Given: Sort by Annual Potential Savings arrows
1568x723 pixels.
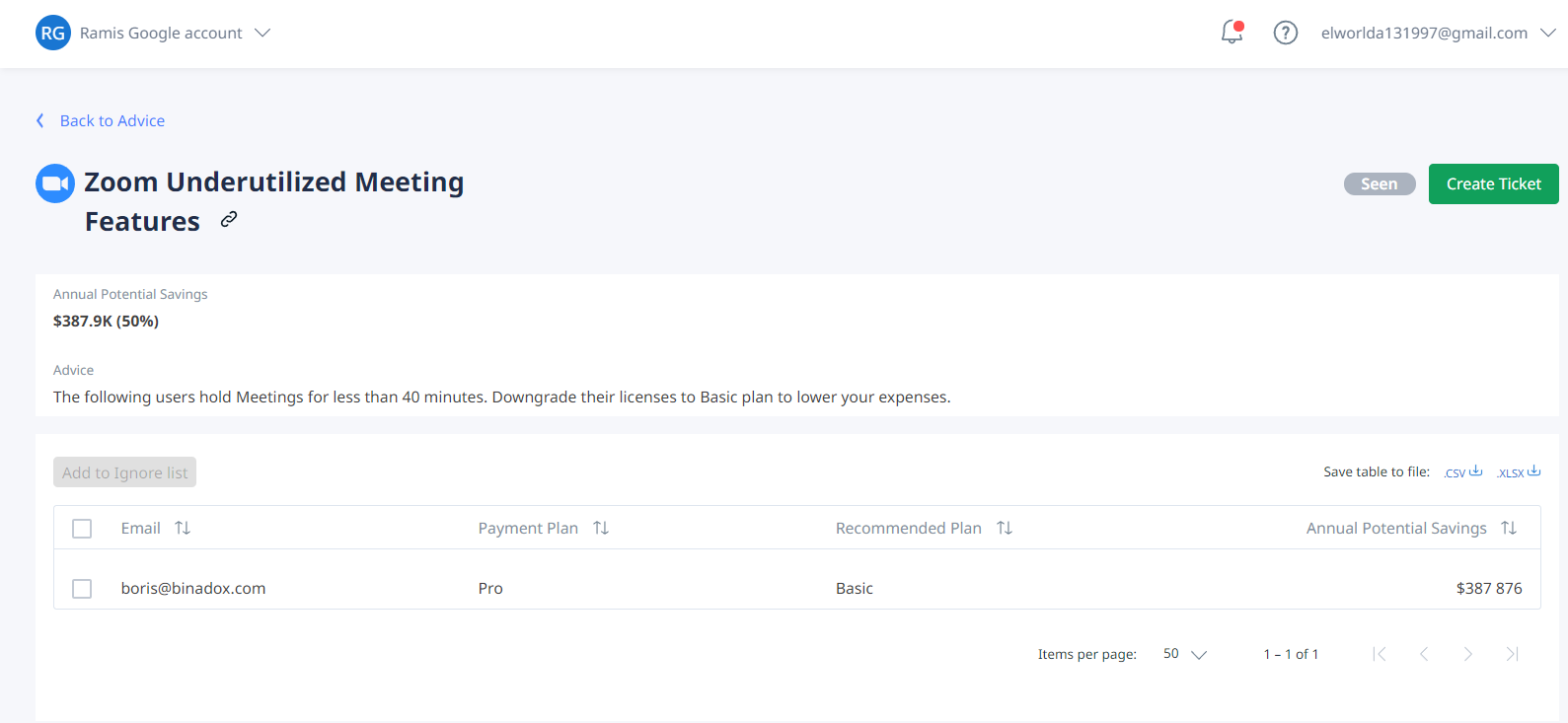Looking at the screenshot, I should (x=1509, y=528).
